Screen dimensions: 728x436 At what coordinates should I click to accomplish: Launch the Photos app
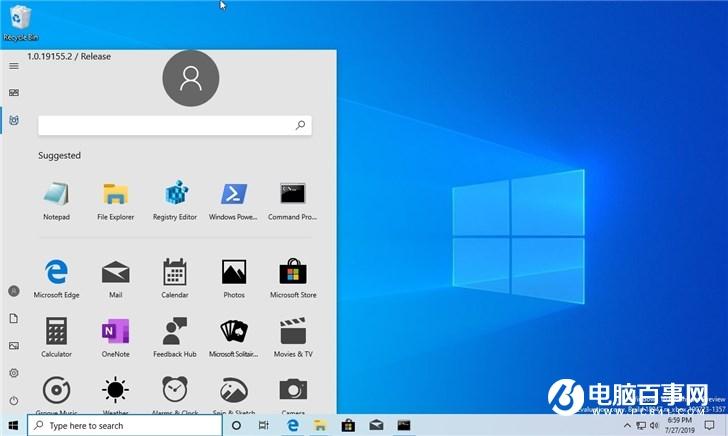tap(234, 279)
